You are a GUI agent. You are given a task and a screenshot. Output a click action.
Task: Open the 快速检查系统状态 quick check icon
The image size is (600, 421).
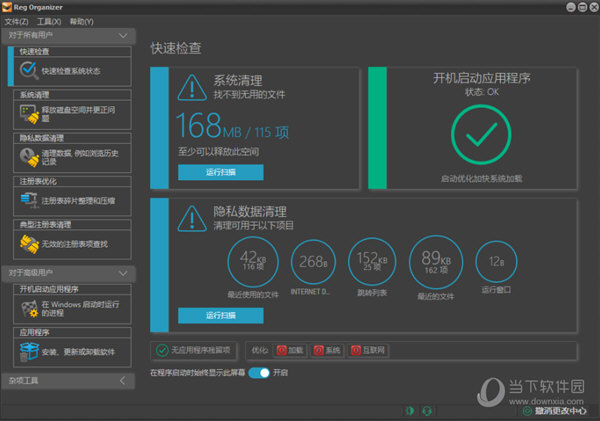[x=29, y=71]
